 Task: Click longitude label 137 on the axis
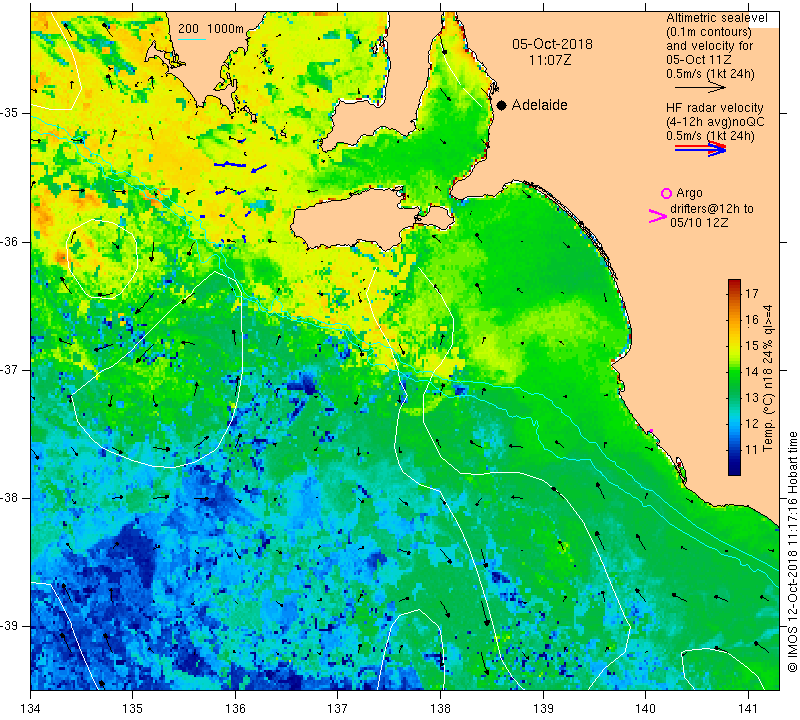pos(338,709)
